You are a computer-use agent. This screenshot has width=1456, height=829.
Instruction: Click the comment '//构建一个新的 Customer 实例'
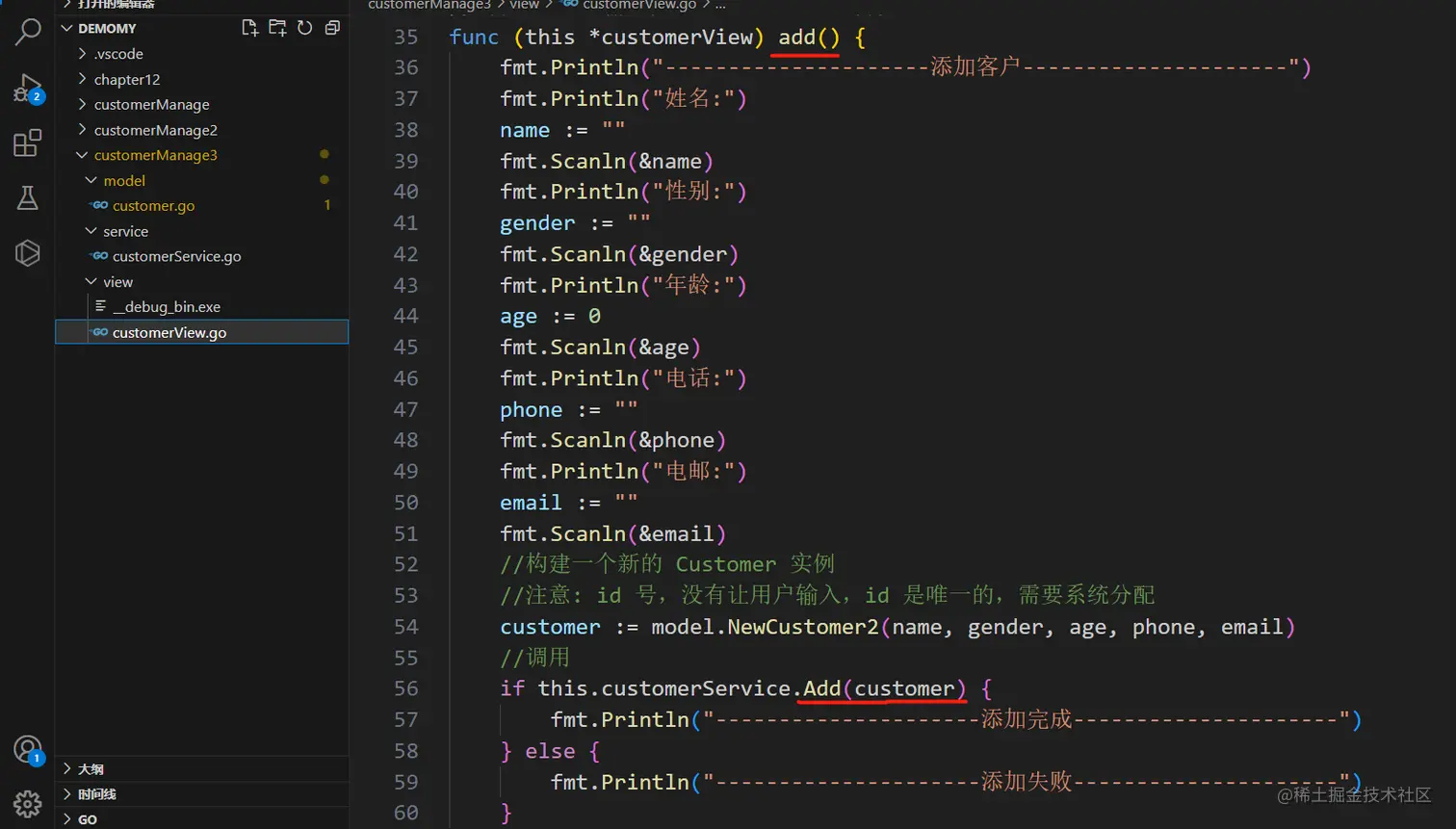pyautogui.click(x=667, y=564)
